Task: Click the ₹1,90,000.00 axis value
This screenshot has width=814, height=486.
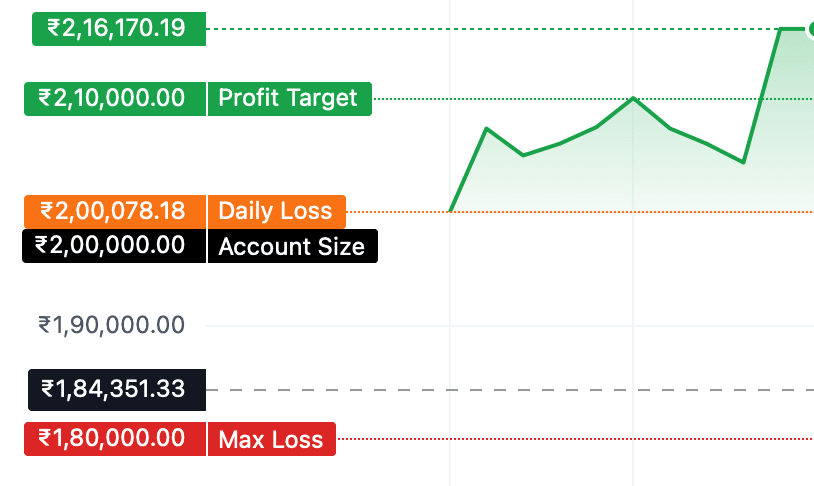Action: (112, 325)
